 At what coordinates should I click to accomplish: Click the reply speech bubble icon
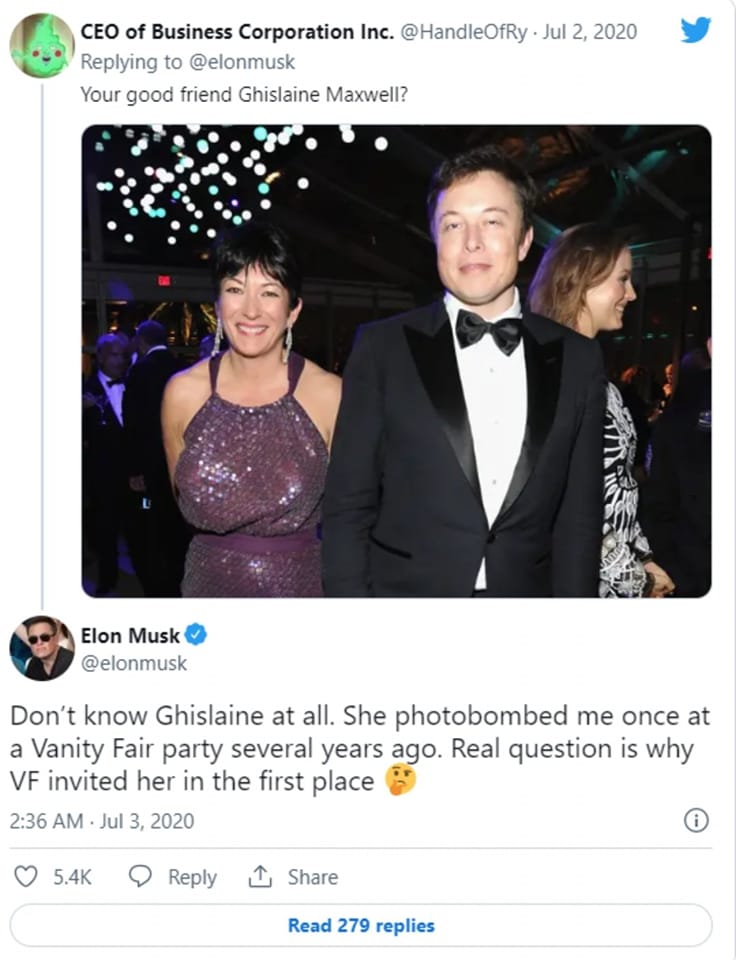141,876
